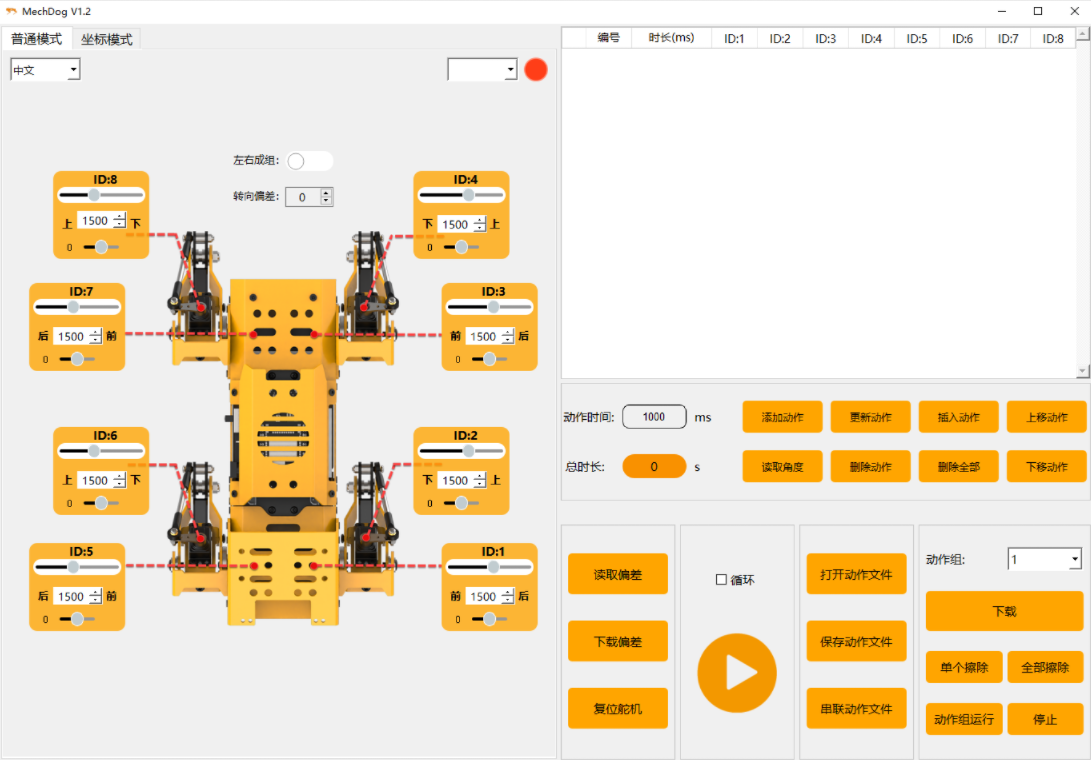Click the down arrow on steering deviation spinner
Screen dimensions: 1091x760
point(326,201)
